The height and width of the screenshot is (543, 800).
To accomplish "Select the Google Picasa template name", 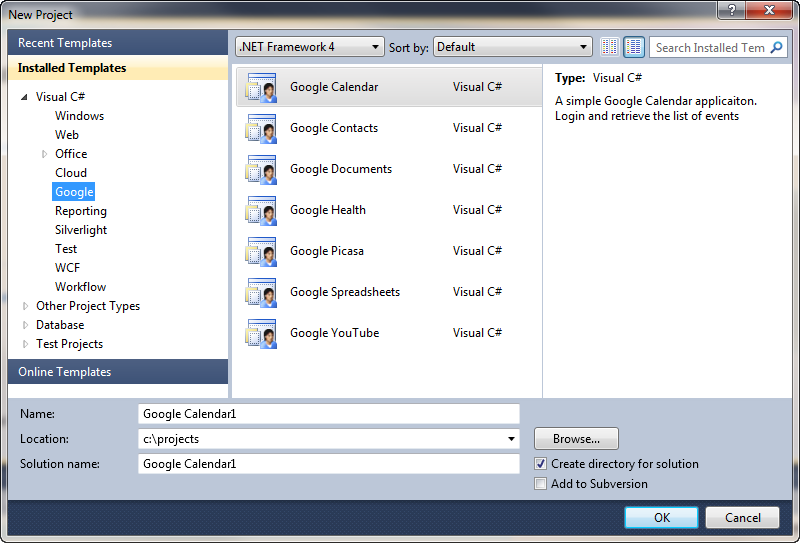I will coord(327,251).
